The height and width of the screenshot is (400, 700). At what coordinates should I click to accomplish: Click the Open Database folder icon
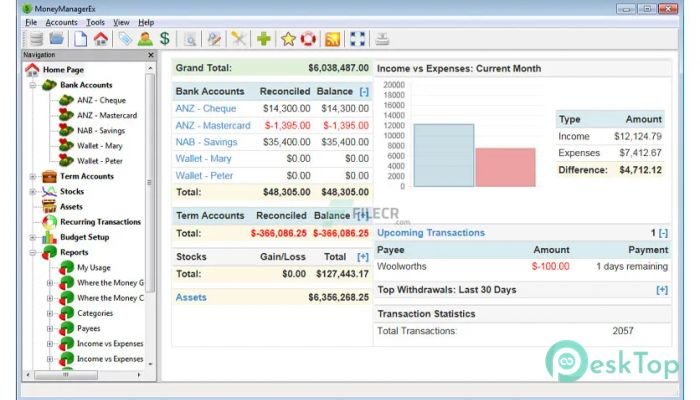click(x=56, y=39)
